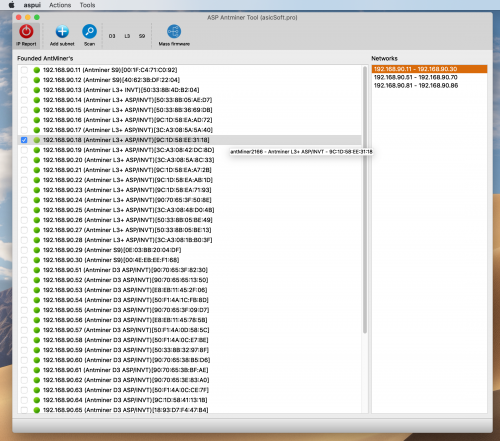Image resolution: width=500 pixels, height=441 pixels.
Task: Click green status dot for 192.168.90.19
Action: (37, 150)
